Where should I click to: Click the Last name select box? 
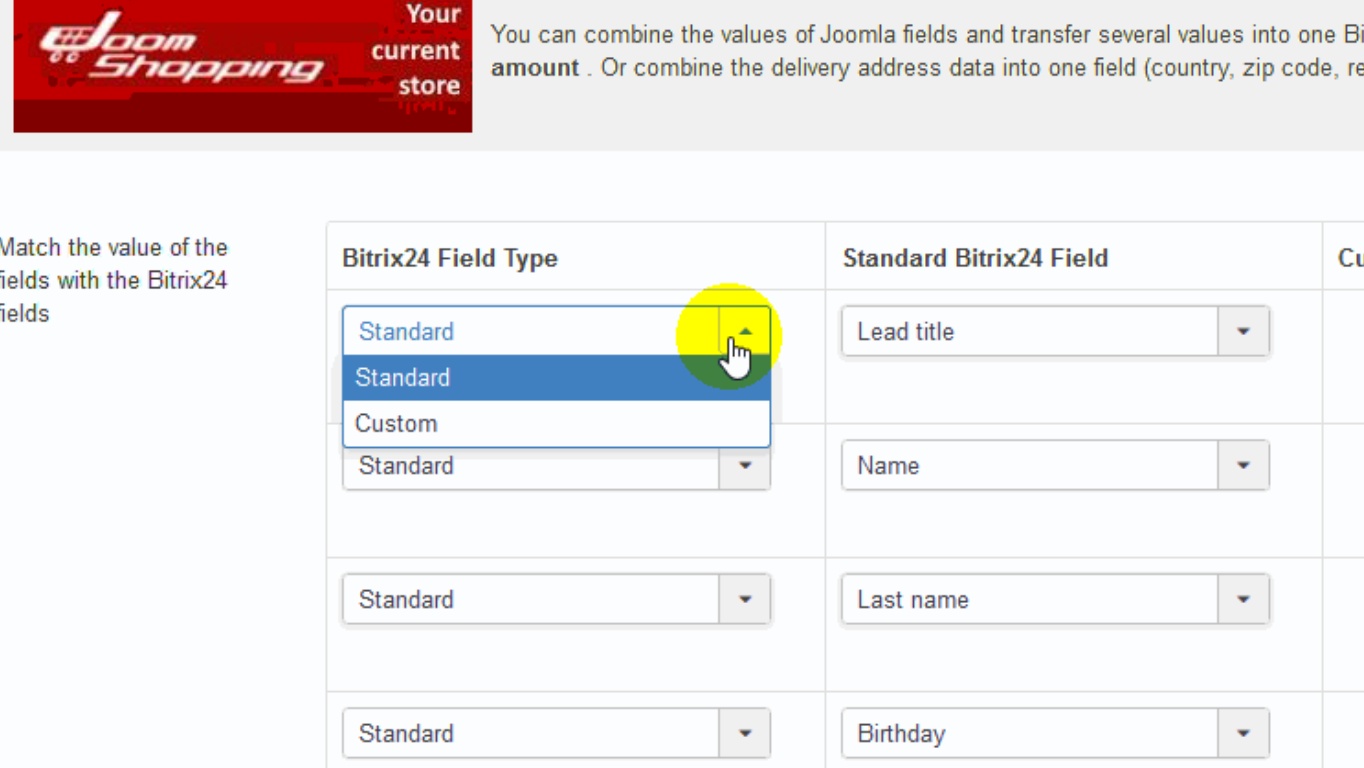(1030, 600)
